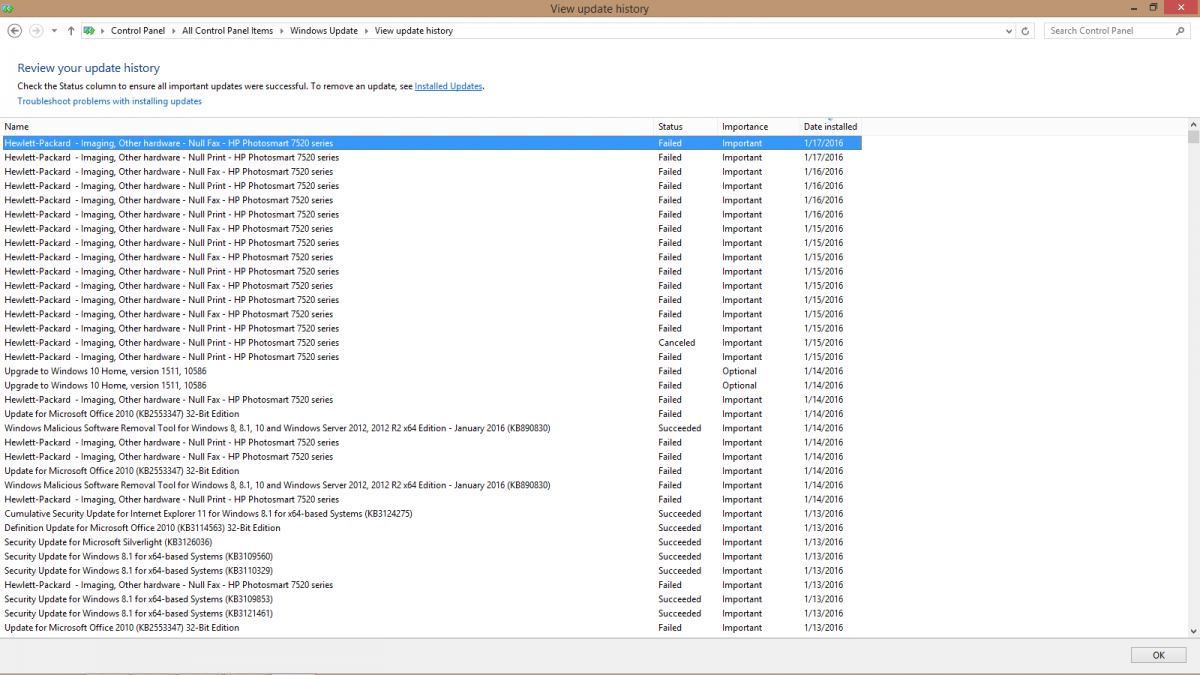
Task: Select Security Update for Windows 8.1 (KB3109560)
Action: pos(431,556)
